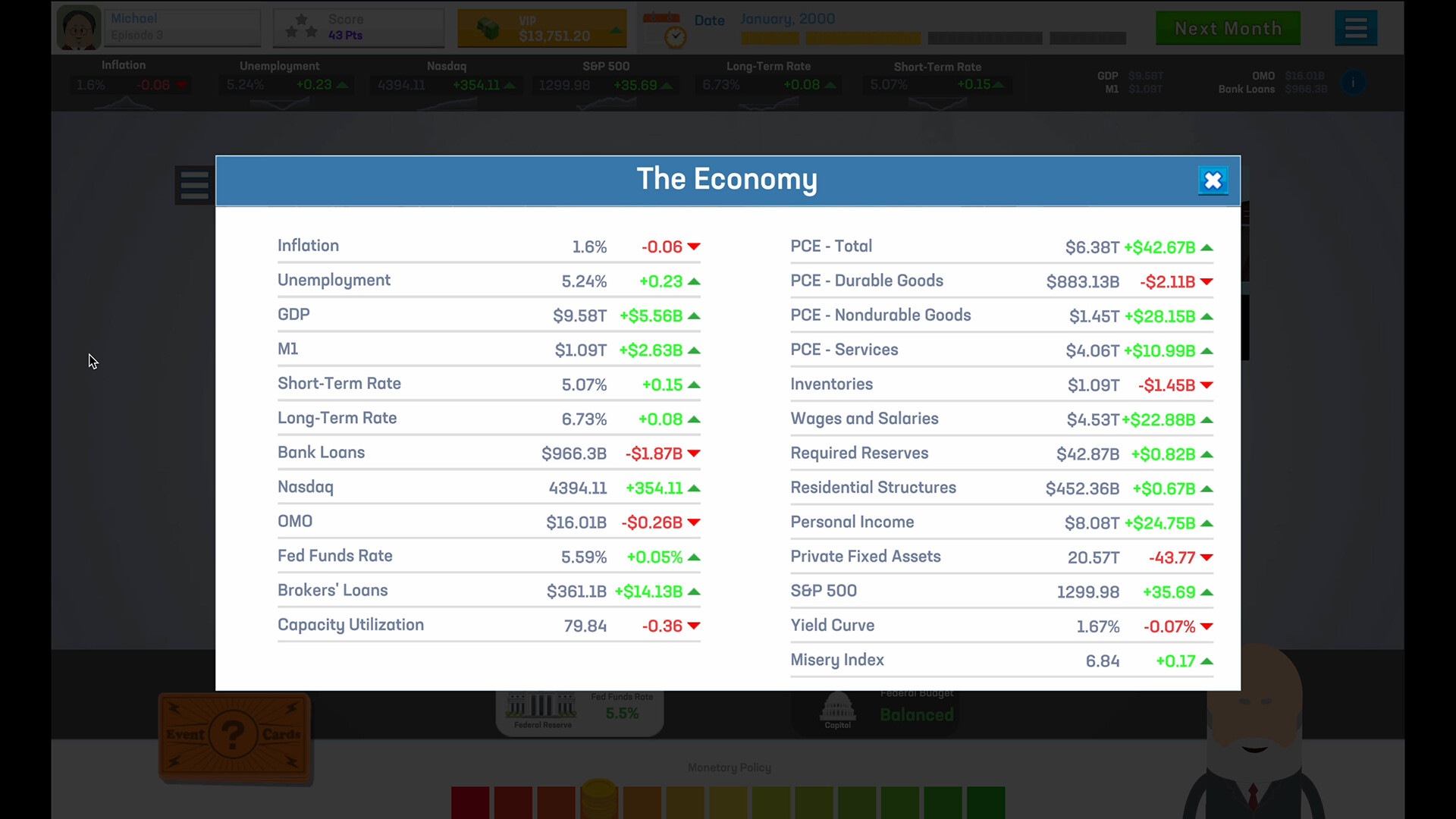Click the red monetary policy color block

click(x=469, y=802)
